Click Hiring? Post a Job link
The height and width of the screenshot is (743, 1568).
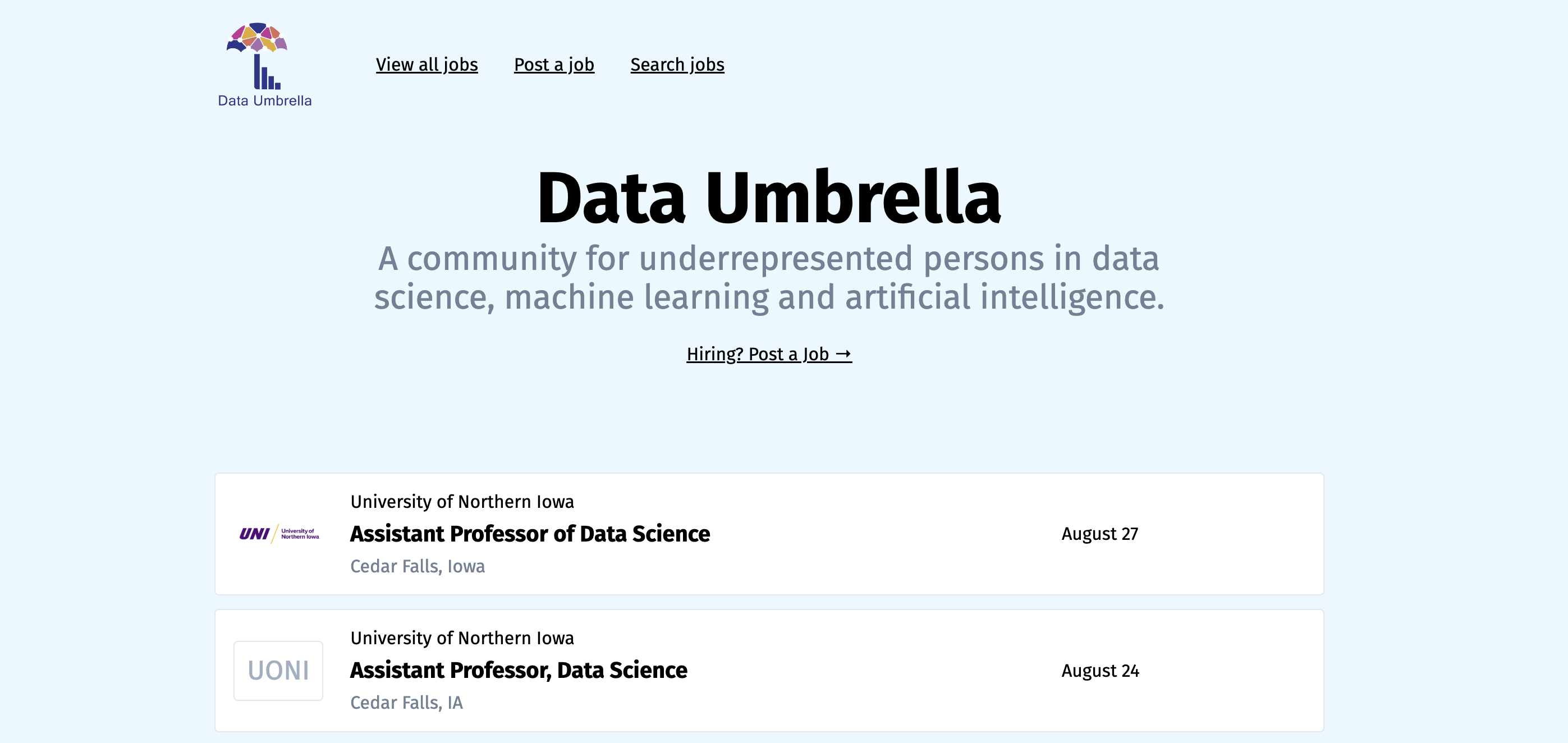point(768,354)
